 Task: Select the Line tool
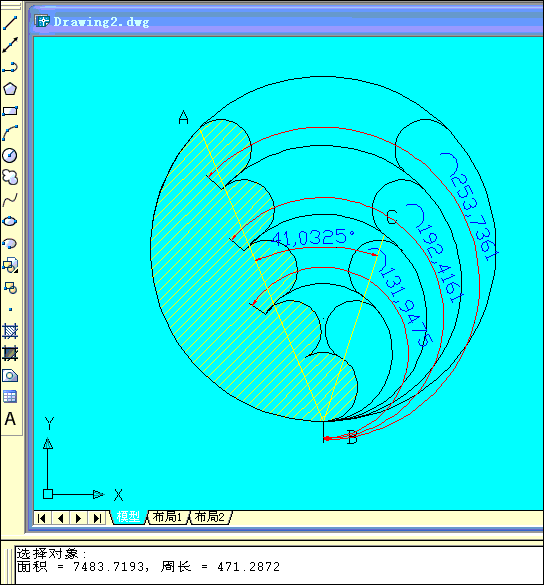tap(10, 23)
